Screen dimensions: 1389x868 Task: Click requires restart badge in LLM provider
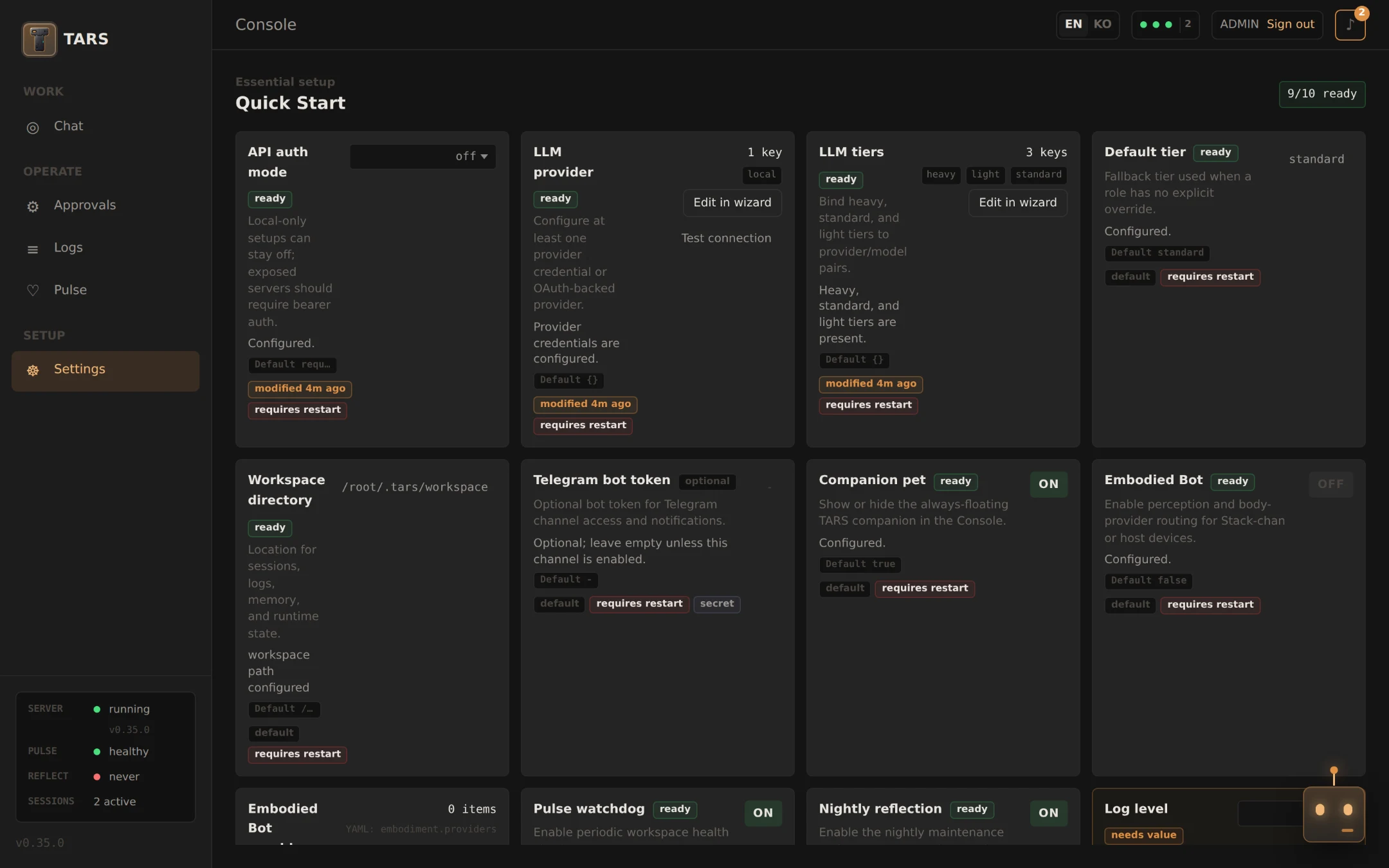583,426
